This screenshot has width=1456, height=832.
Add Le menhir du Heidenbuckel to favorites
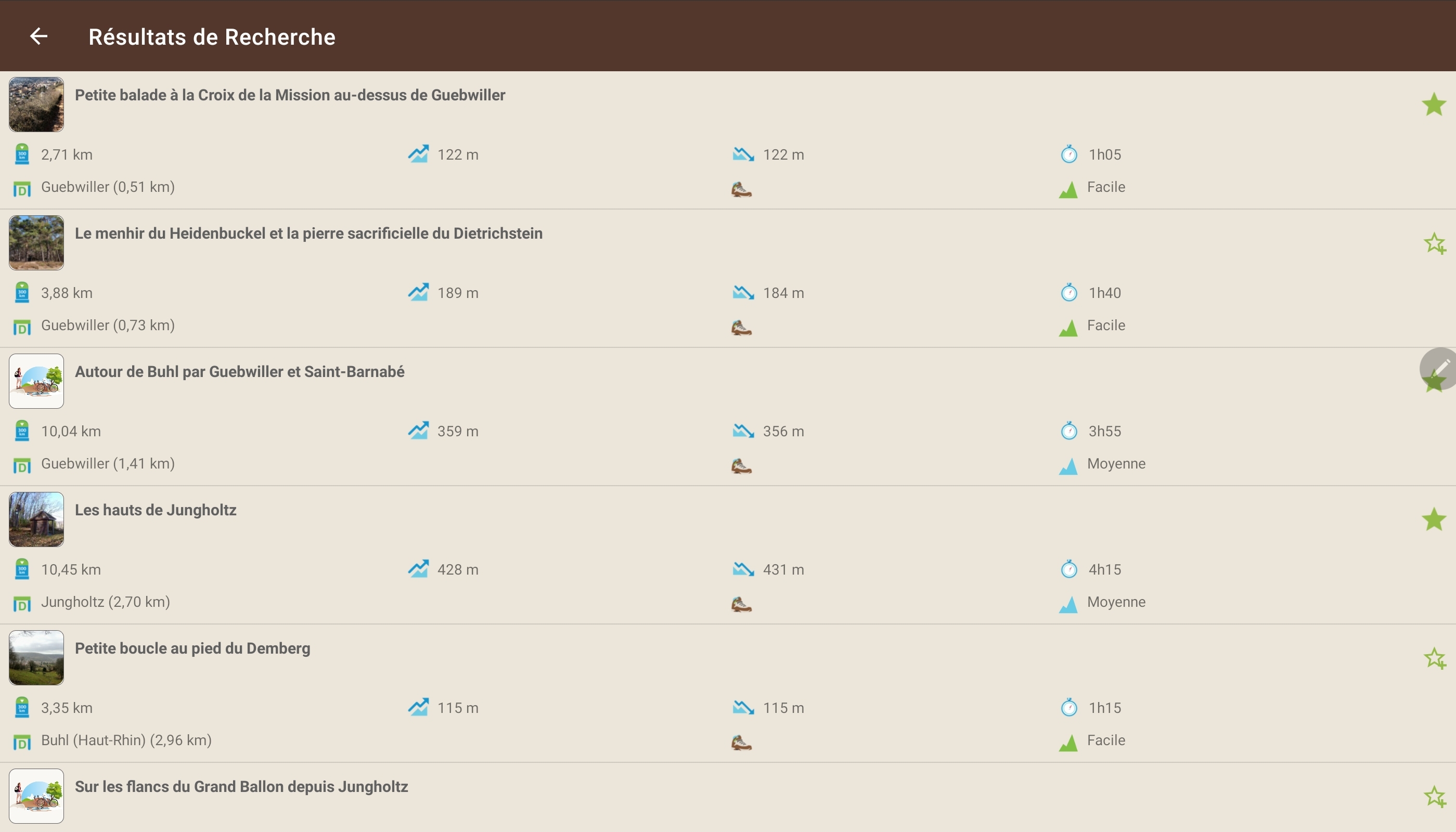pos(1434,243)
